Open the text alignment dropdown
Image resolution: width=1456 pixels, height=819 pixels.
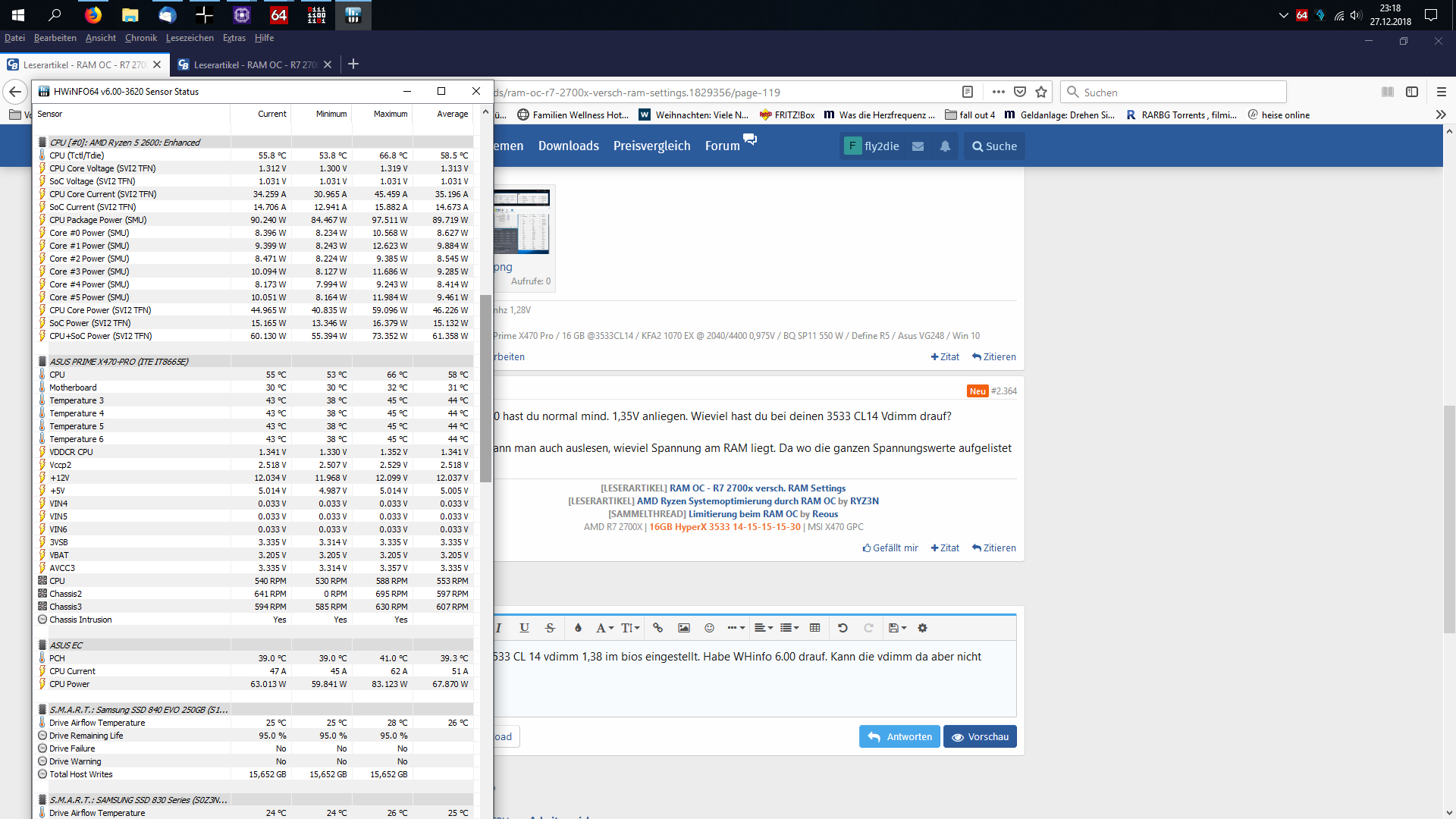tap(764, 628)
